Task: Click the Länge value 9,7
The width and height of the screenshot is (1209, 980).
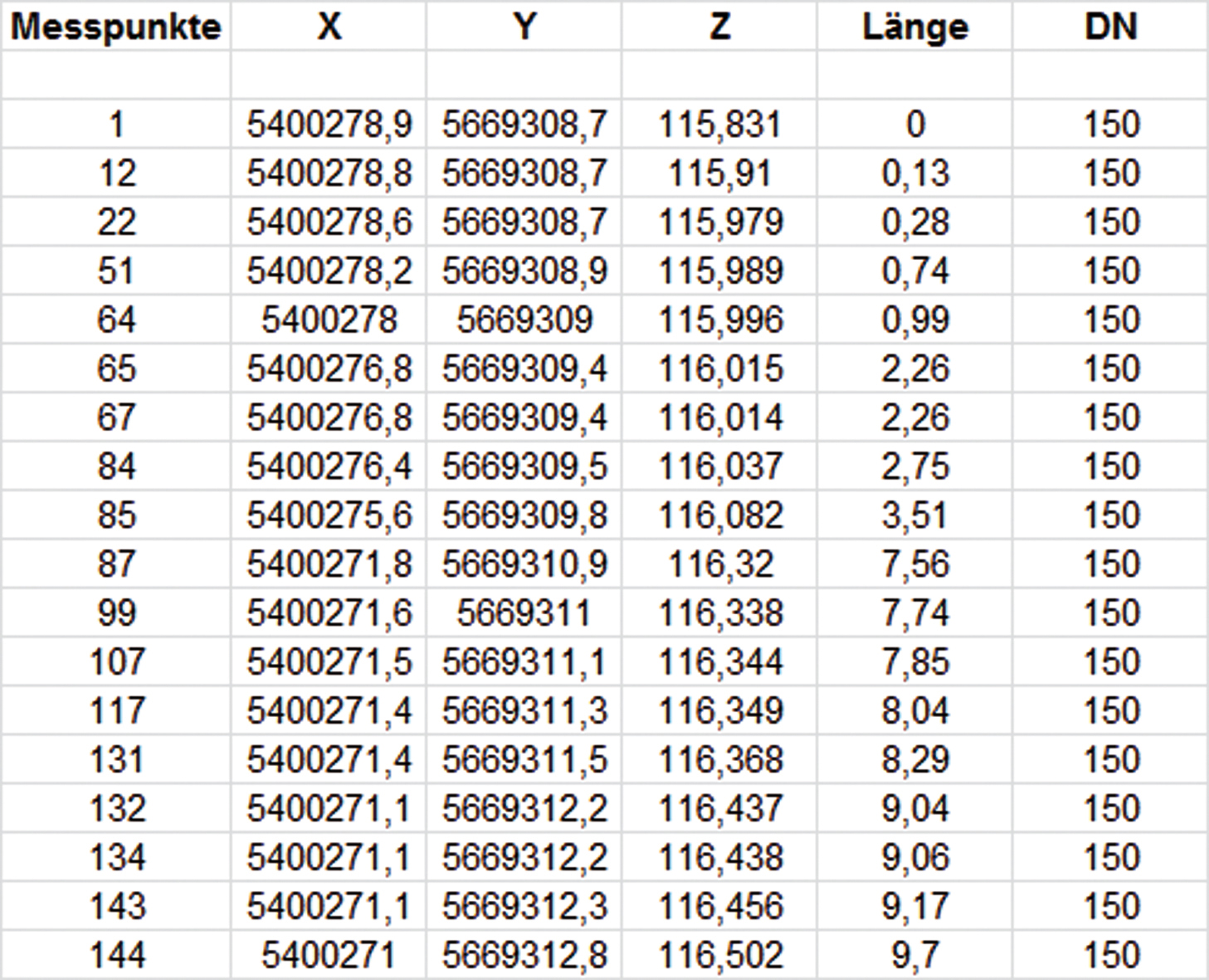Action: pyautogui.click(x=914, y=955)
